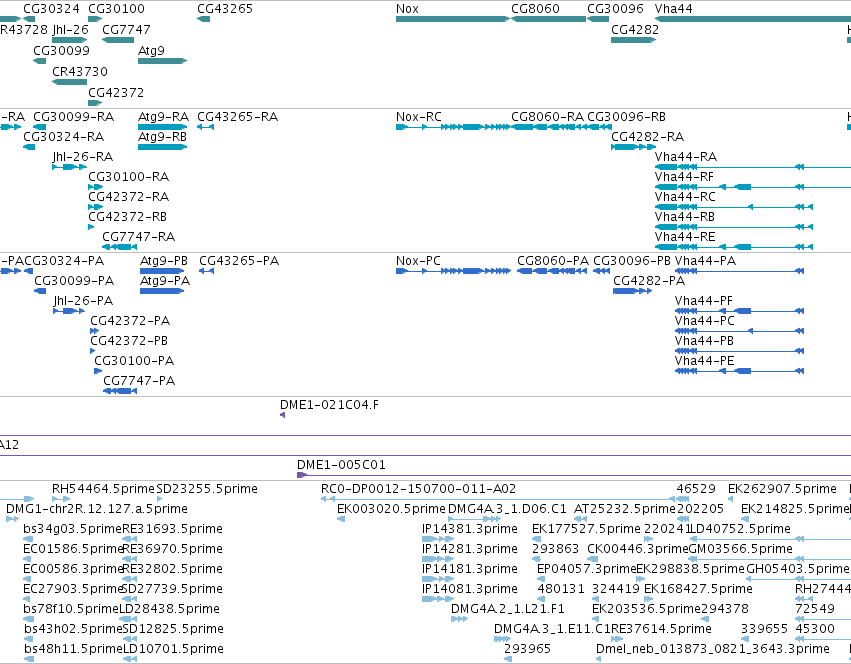Click the CG30099 gene feature

pos(40,61)
